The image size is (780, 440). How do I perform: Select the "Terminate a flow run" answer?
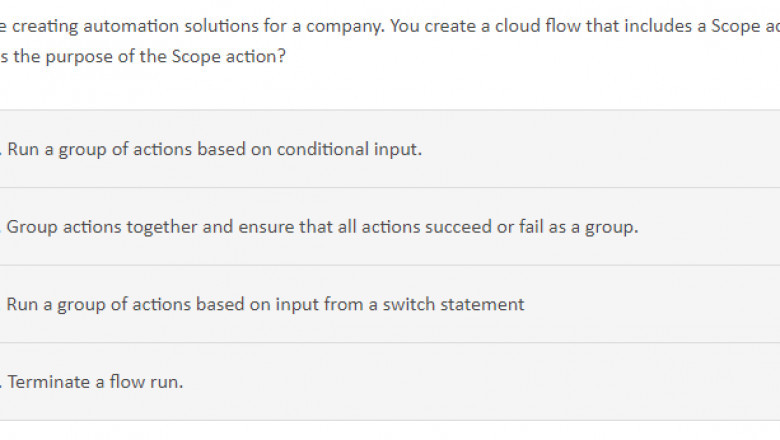pyautogui.click(x=95, y=381)
